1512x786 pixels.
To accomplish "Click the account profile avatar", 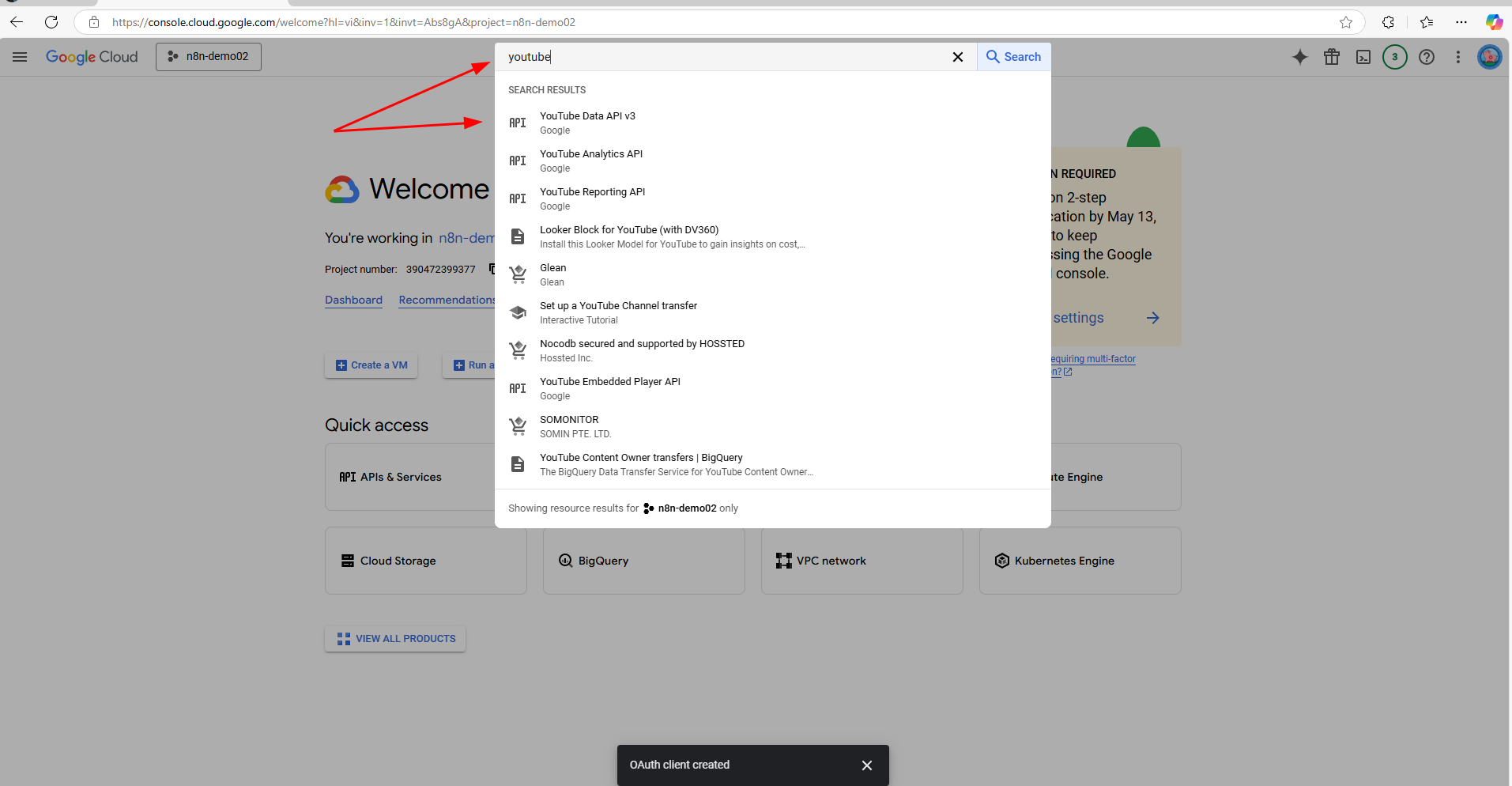I will pyautogui.click(x=1490, y=57).
